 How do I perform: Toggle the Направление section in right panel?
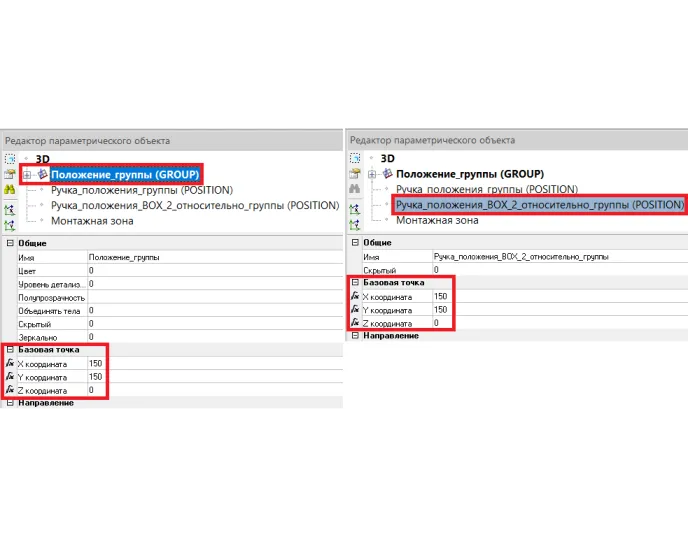[x=355, y=335]
